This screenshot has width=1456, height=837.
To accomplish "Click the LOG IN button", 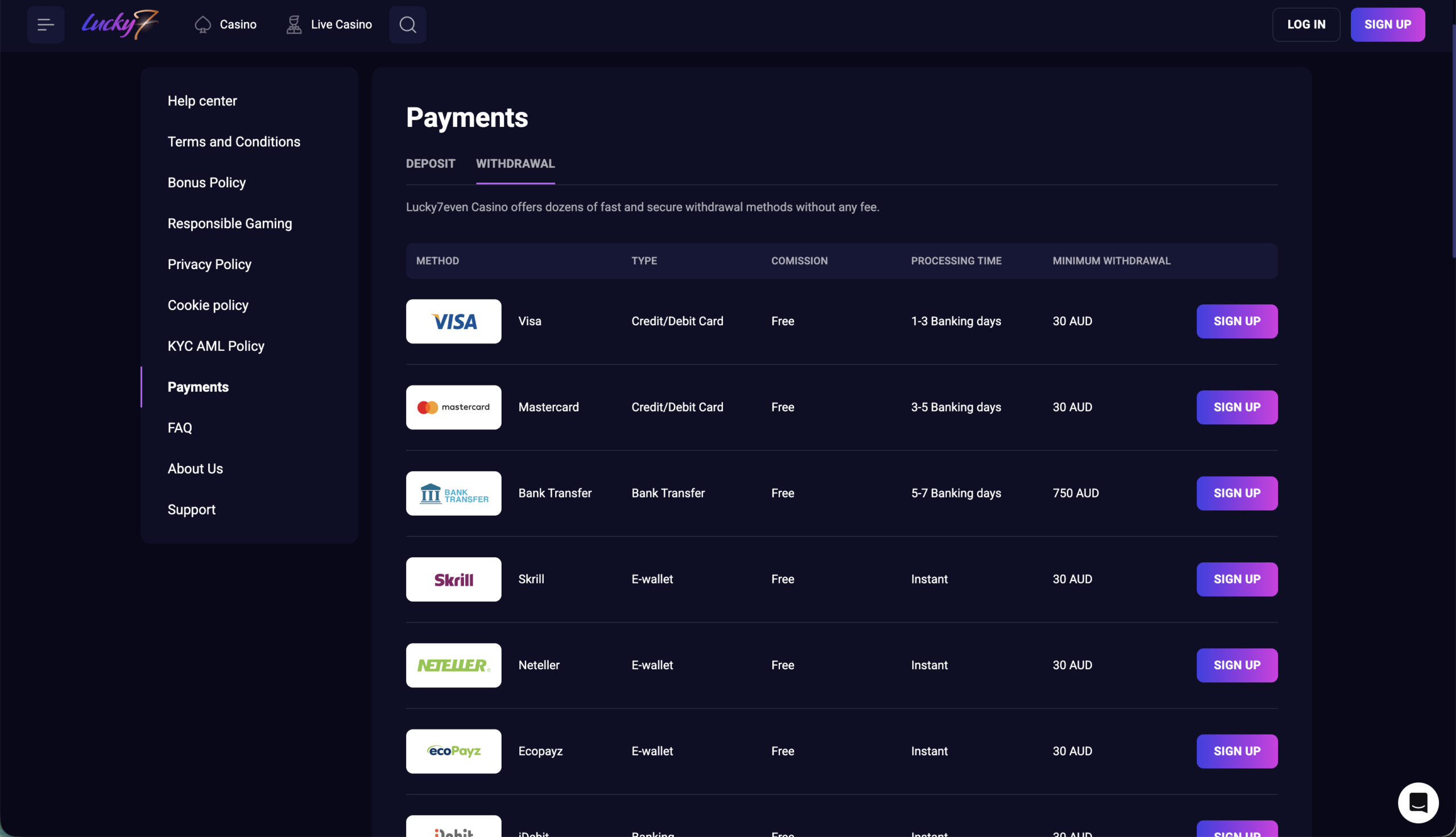I will click(1306, 24).
